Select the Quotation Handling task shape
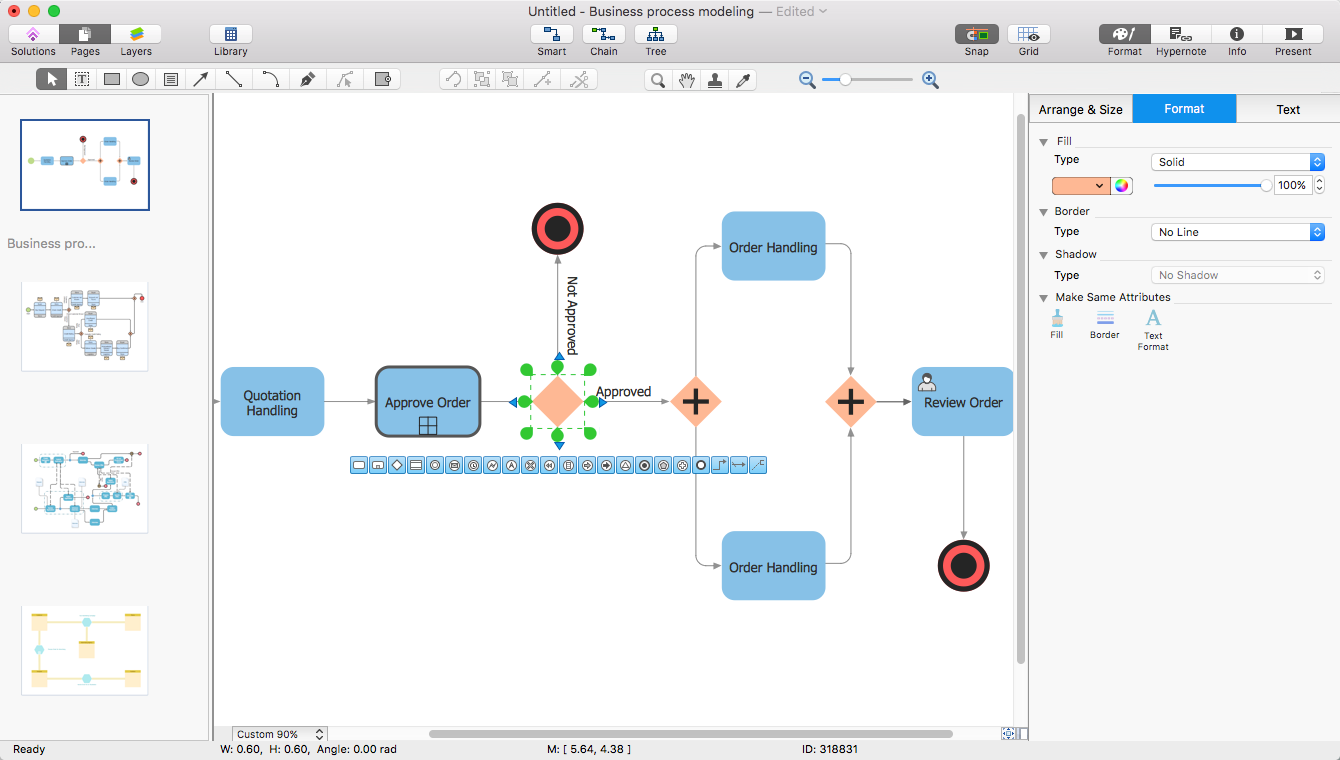The height and width of the screenshot is (760, 1340). 272,402
